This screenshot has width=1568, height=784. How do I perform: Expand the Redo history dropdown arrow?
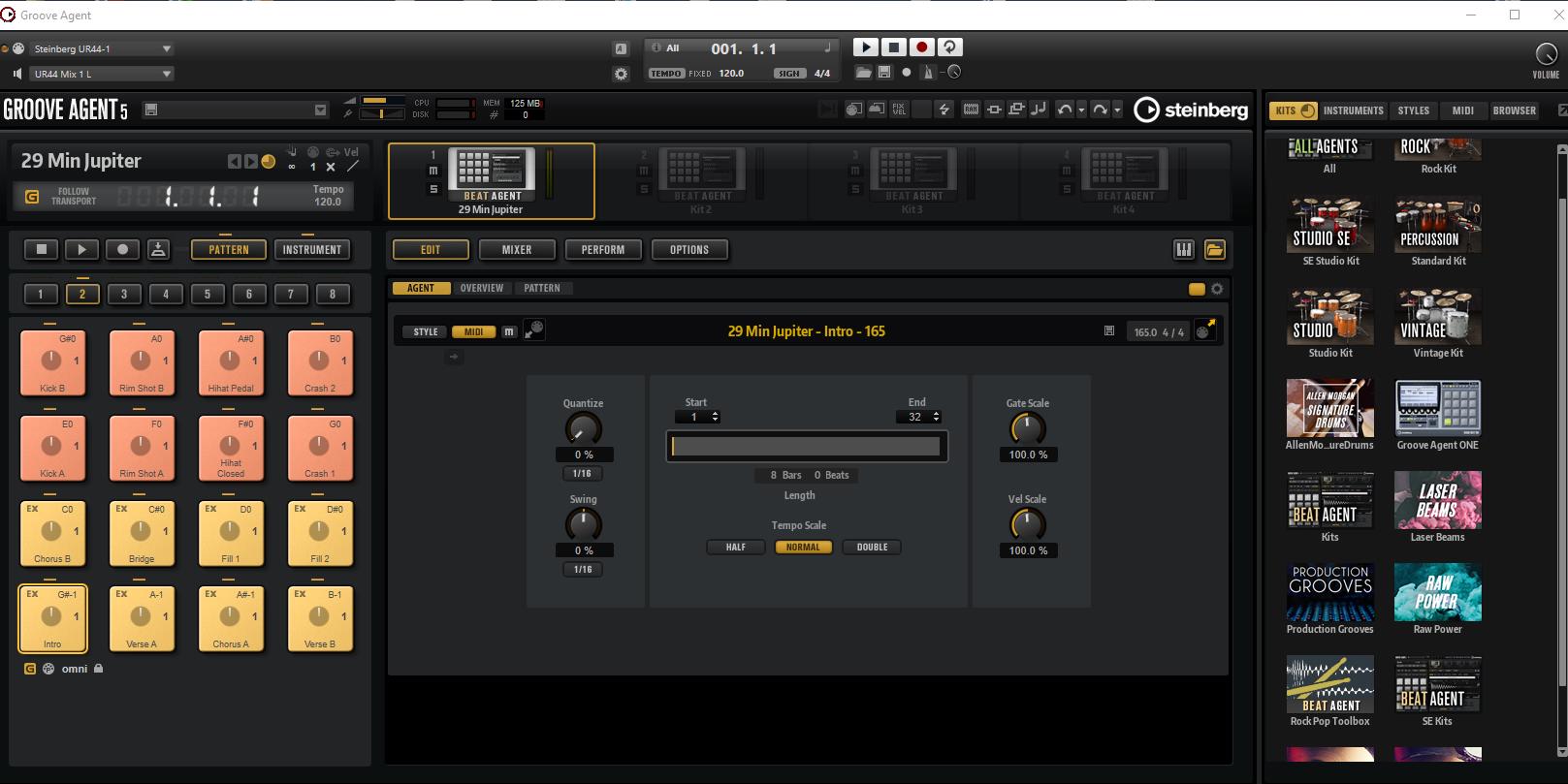click(1117, 110)
